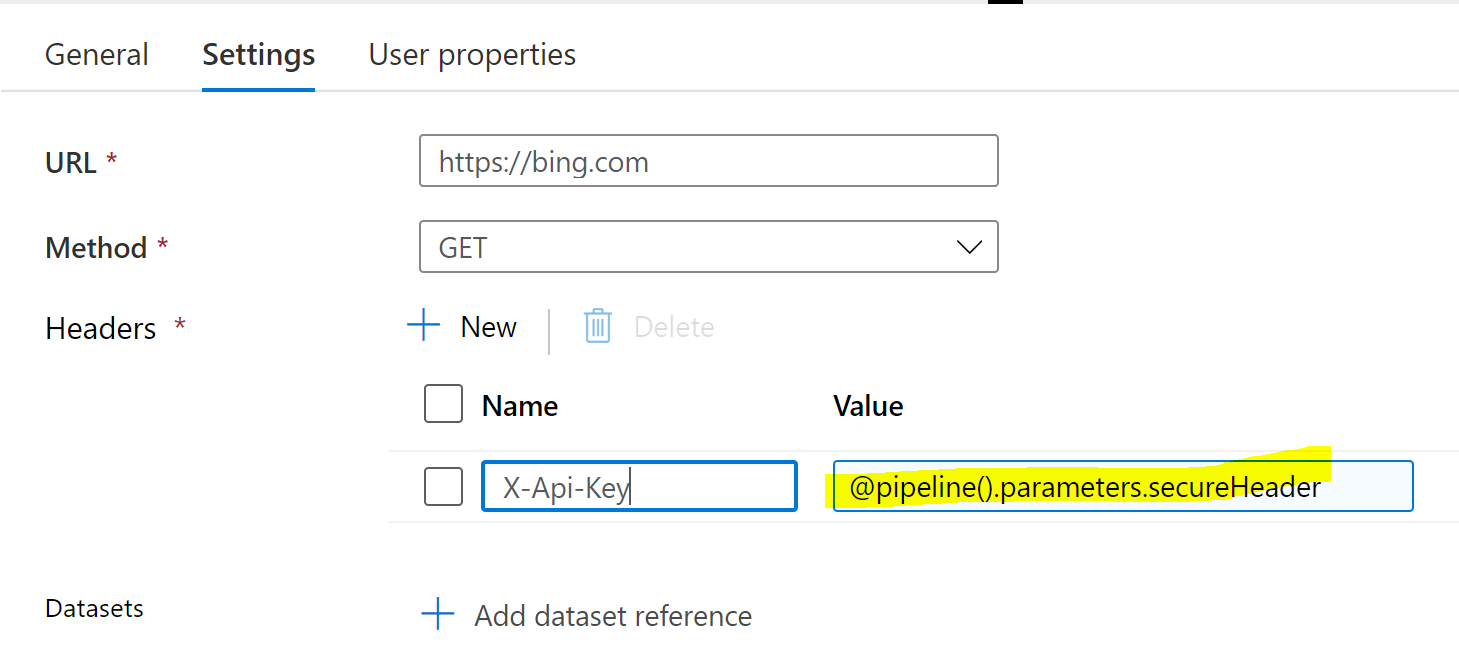1459x657 pixels.
Task: Open the User properties tab
Action: 472,54
